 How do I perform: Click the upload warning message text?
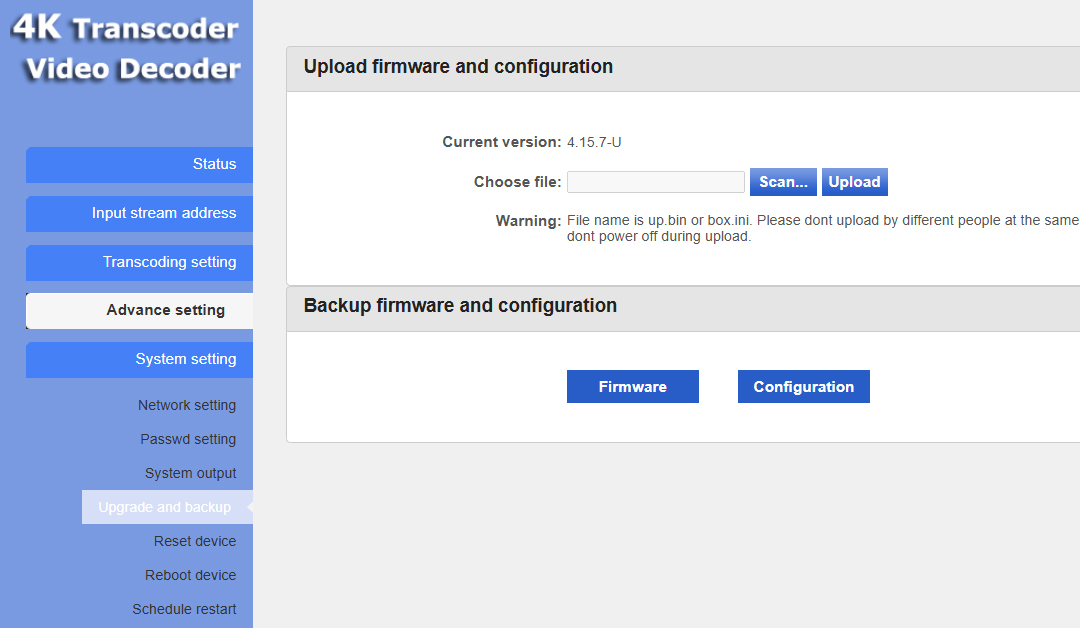(823, 228)
